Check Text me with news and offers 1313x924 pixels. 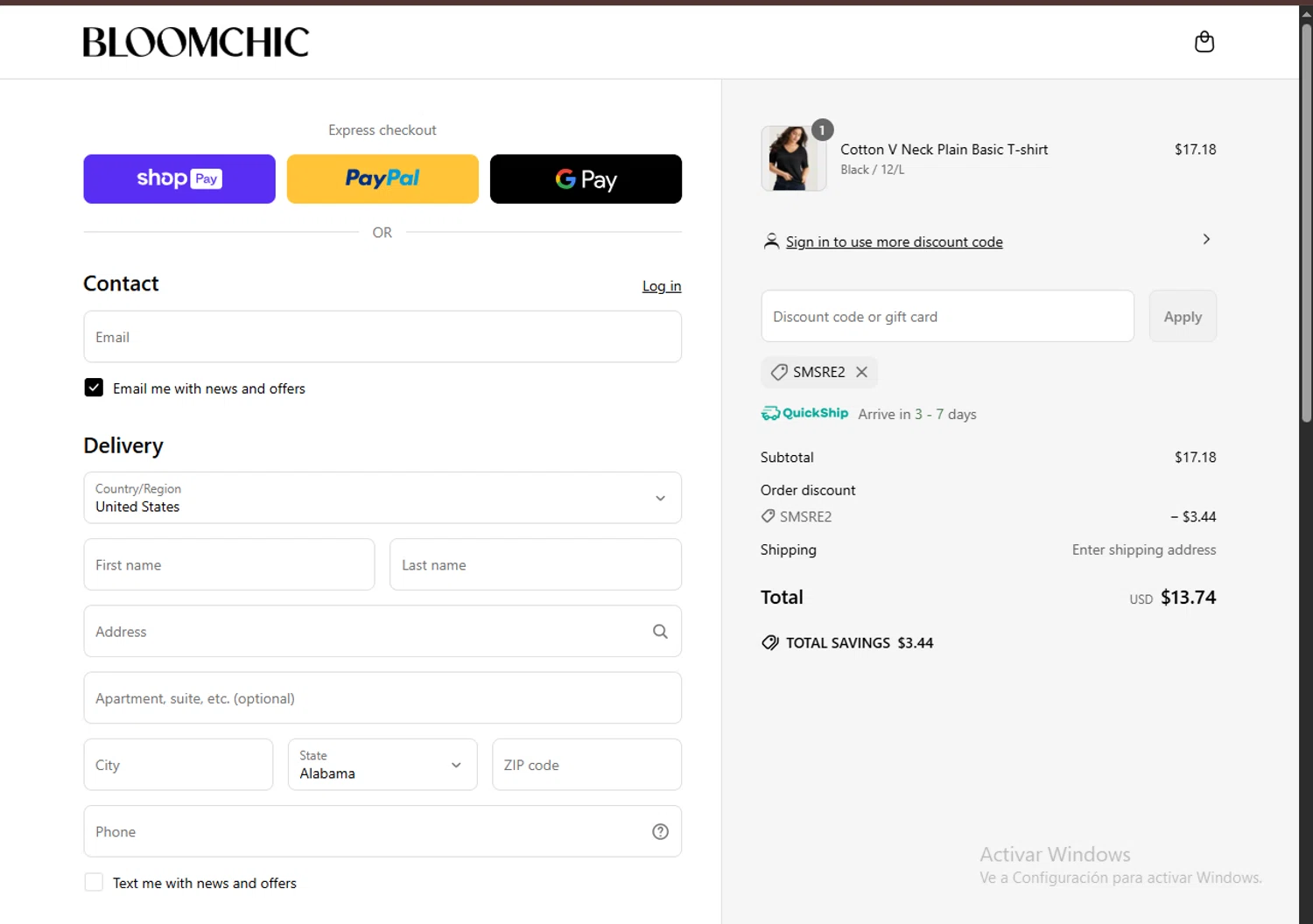tap(94, 882)
